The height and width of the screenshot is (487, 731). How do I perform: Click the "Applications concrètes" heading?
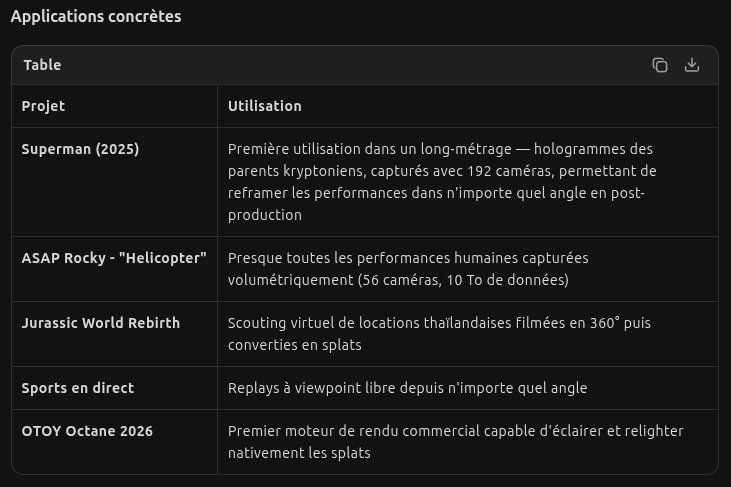[96, 17]
